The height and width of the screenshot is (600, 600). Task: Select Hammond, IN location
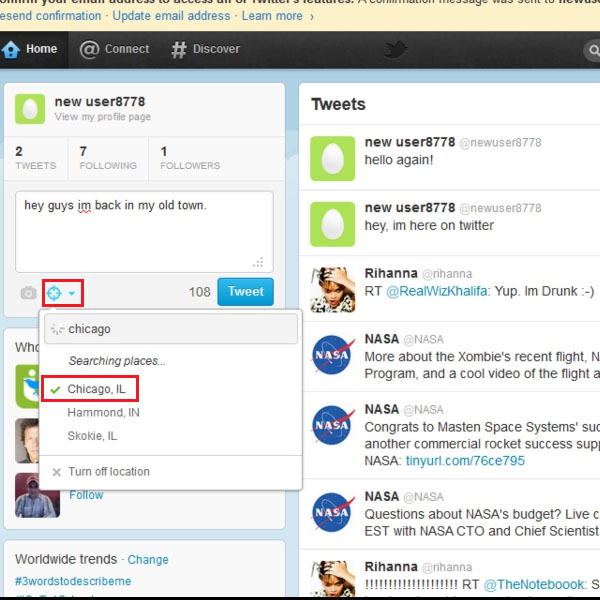coord(103,412)
